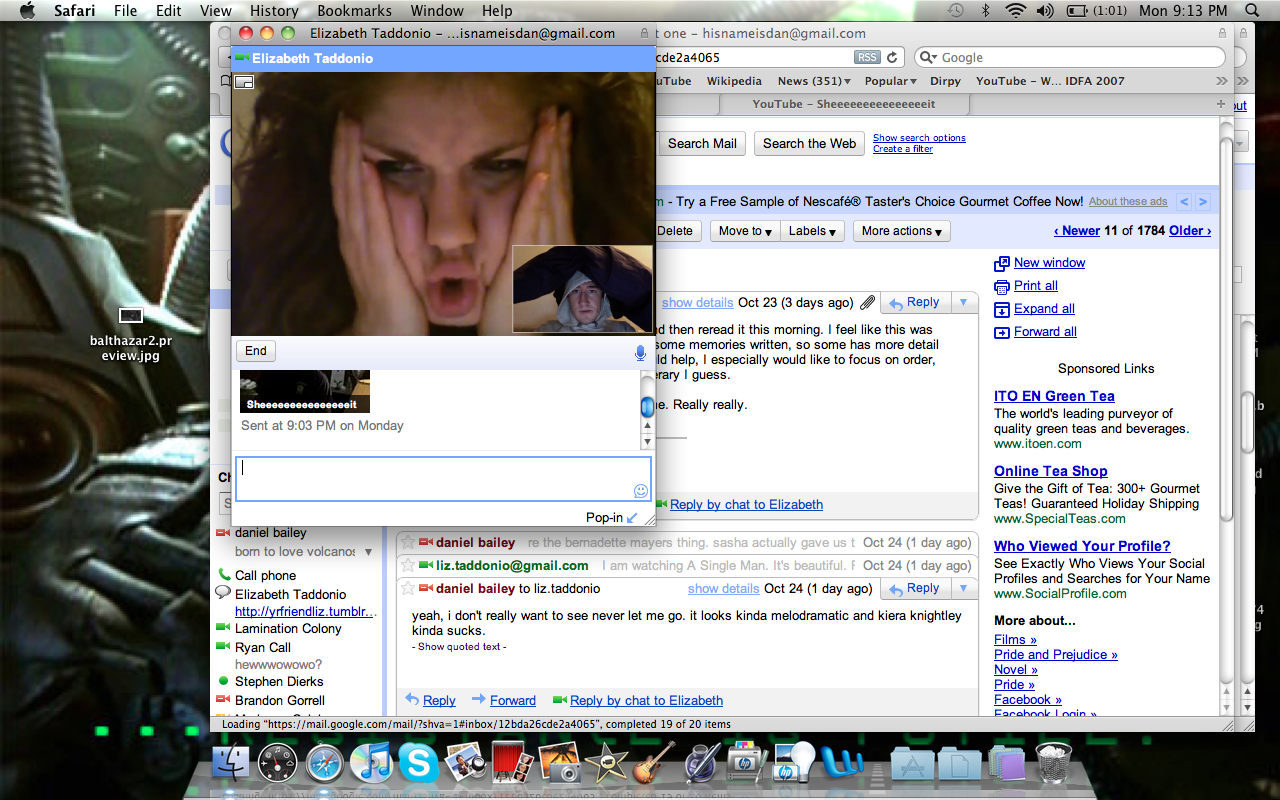Star daniel bailey to liz.taddonio message

(x=408, y=589)
